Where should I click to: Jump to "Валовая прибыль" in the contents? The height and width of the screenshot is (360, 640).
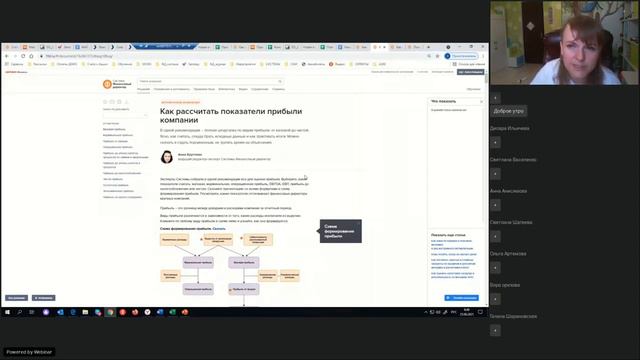coord(114,129)
